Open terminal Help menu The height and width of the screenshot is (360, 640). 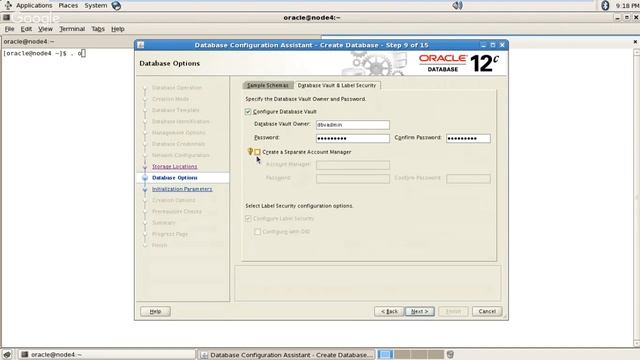click(x=118, y=29)
